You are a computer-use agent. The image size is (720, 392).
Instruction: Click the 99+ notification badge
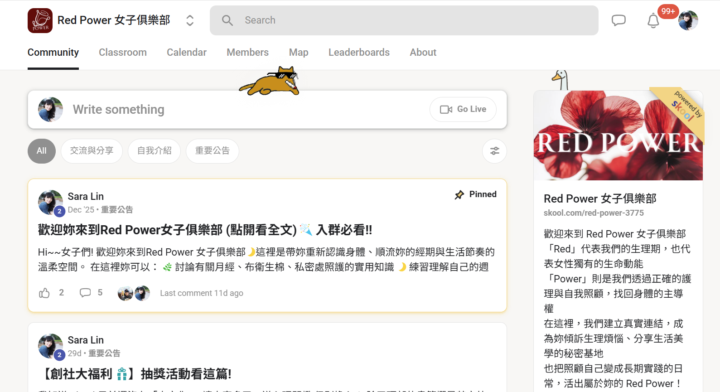pos(668,11)
